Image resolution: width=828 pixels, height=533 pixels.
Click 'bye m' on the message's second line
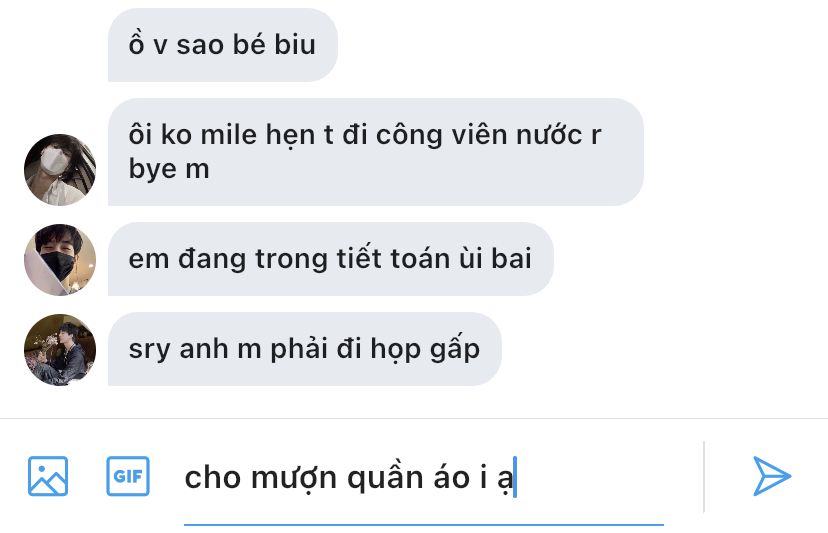[169, 170]
